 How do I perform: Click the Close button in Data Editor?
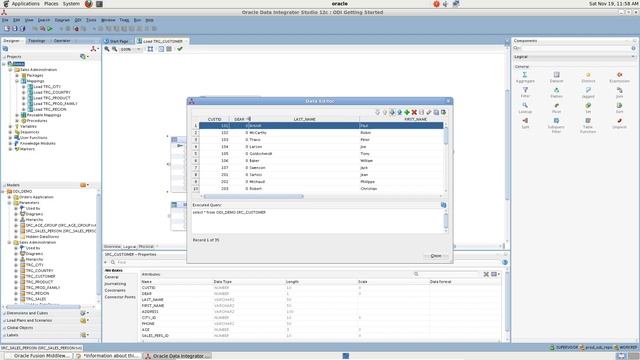click(x=436, y=256)
